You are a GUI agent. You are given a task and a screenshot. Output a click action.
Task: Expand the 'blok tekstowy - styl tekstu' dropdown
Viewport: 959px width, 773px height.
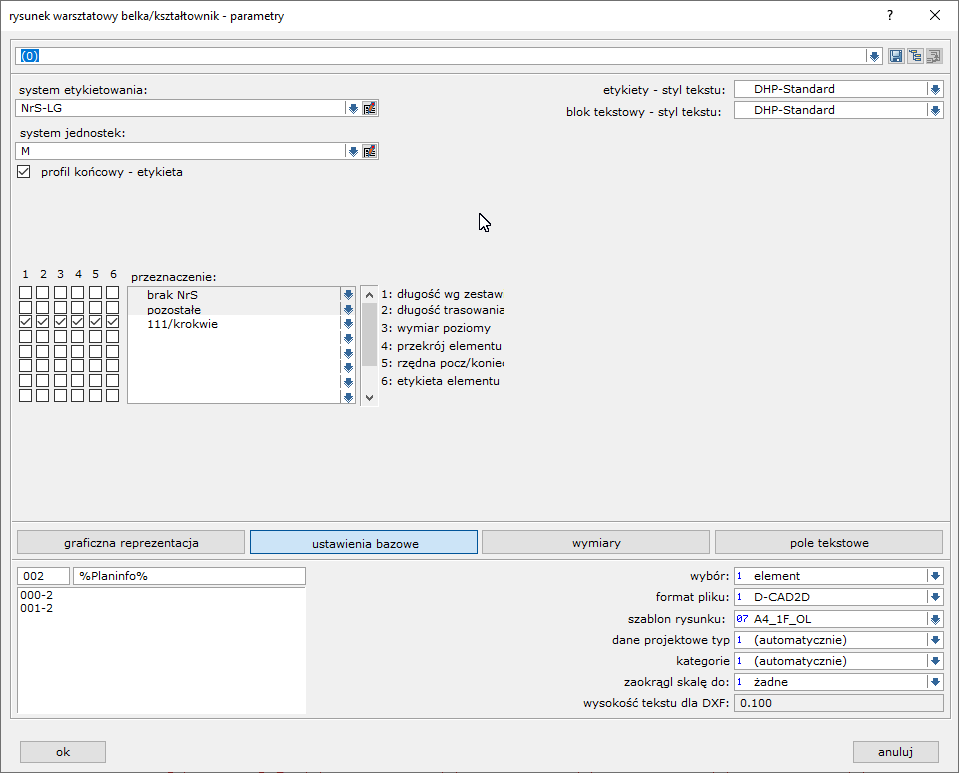click(935, 111)
